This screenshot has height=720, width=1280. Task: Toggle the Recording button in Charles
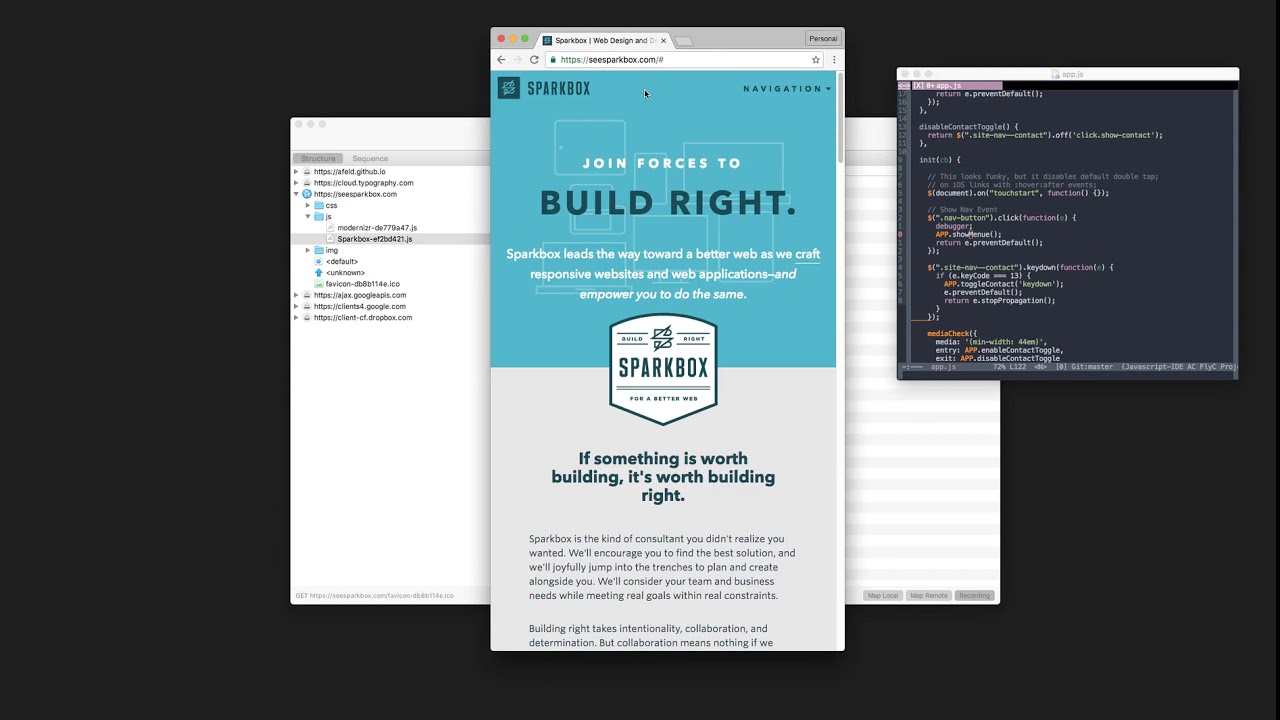tap(973, 596)
